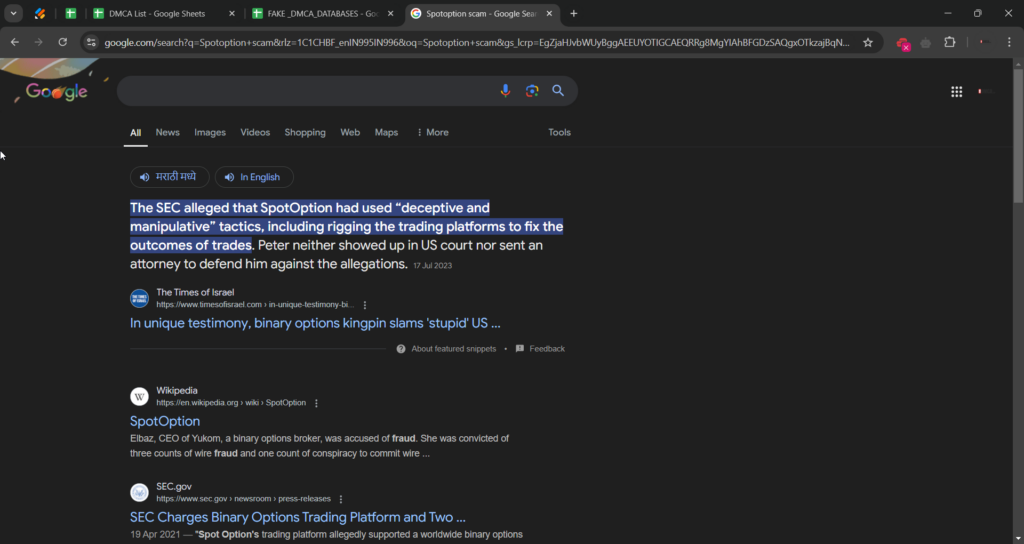Reload the current page
The height and width of the screenshot is (544, 1024).
[x=63, y=42]
